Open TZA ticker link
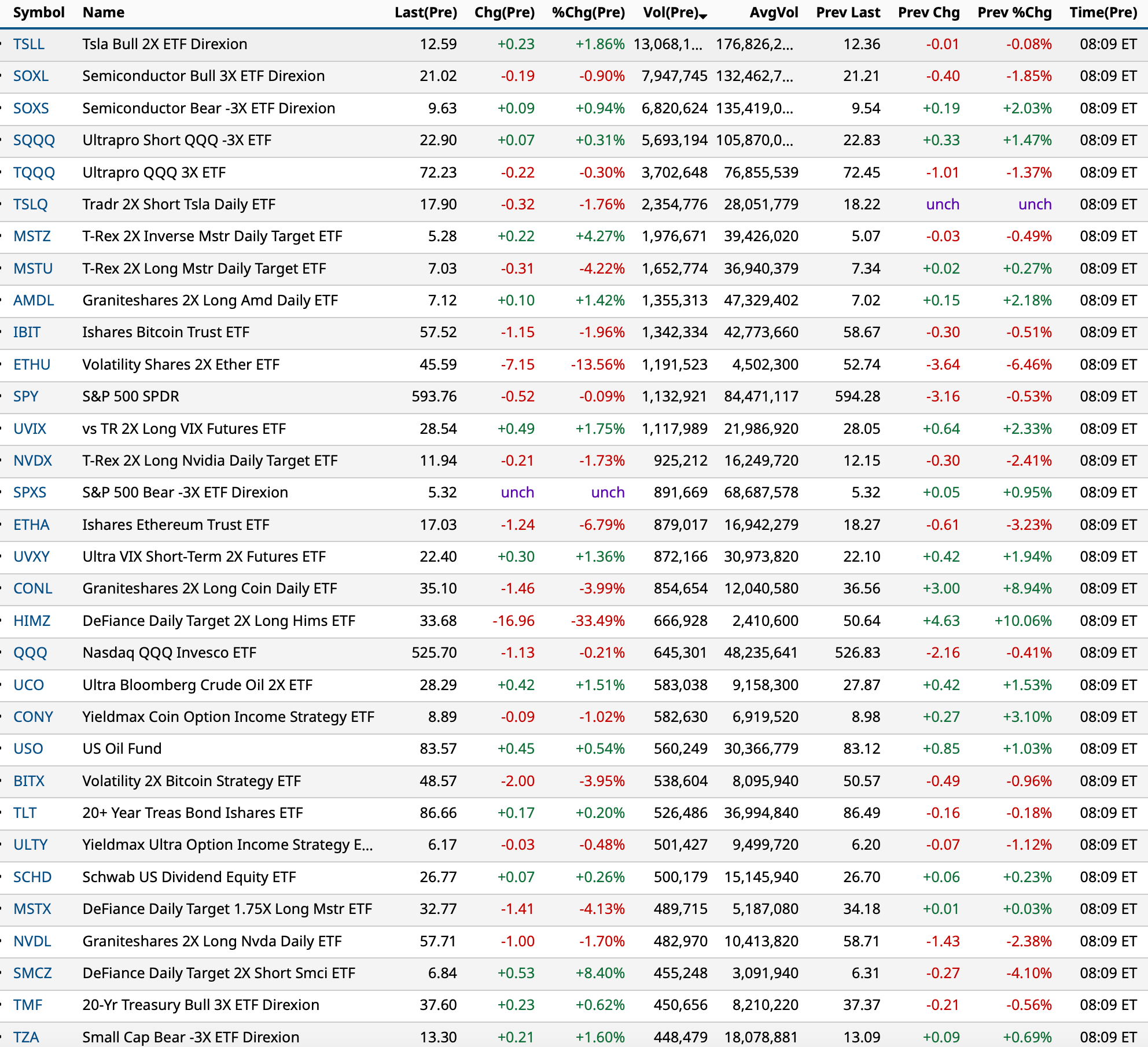 tap(27, 1037)
